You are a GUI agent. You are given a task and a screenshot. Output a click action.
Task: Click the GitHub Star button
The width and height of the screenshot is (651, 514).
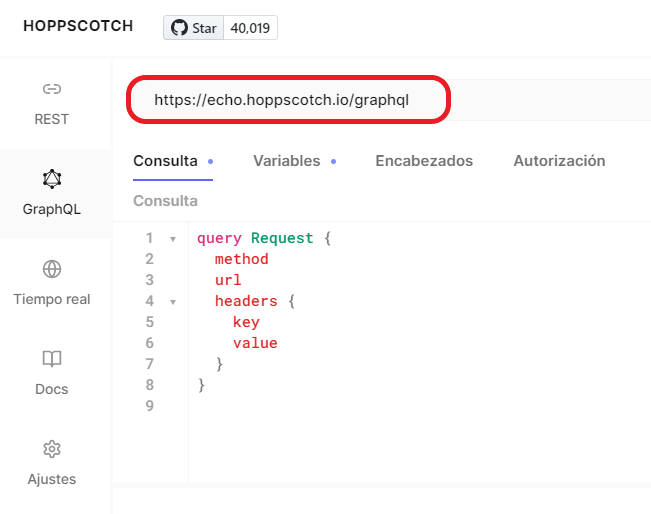click(x=194, y=28)
